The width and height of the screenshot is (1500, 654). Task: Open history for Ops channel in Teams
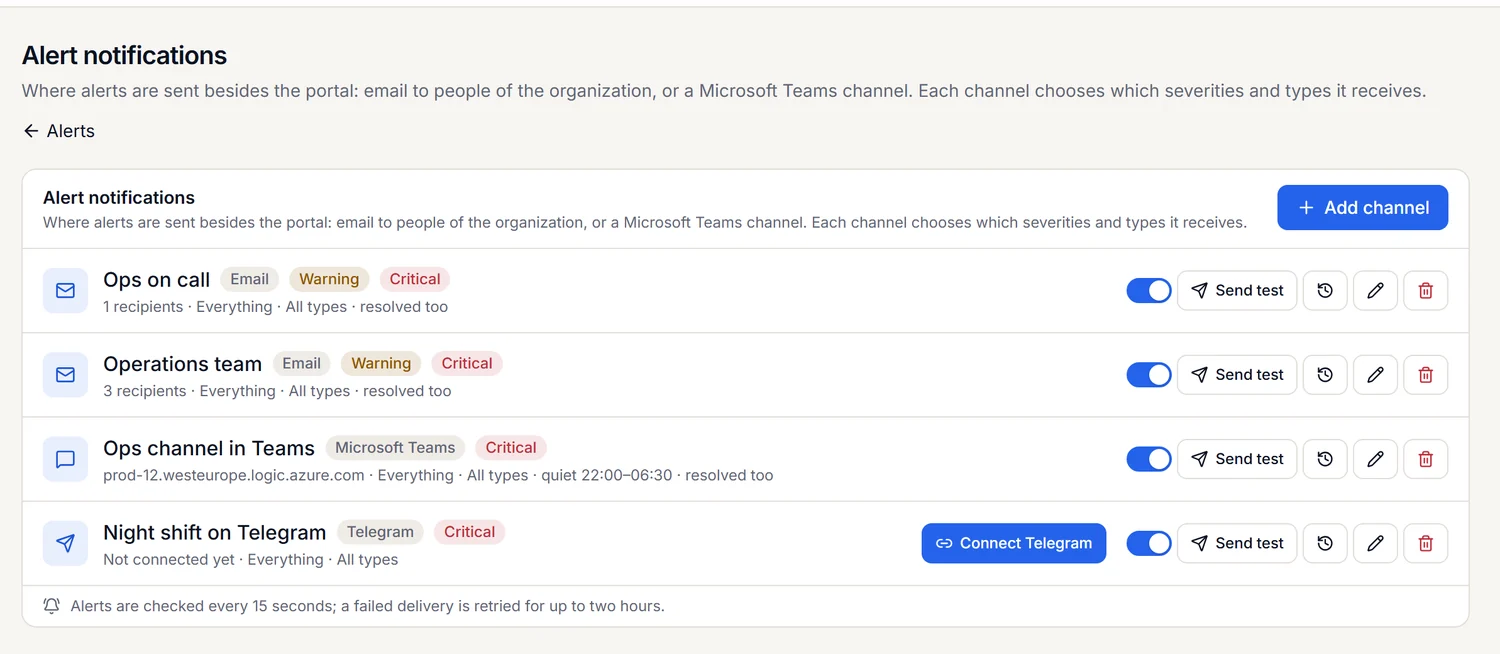pos(1325,459)
